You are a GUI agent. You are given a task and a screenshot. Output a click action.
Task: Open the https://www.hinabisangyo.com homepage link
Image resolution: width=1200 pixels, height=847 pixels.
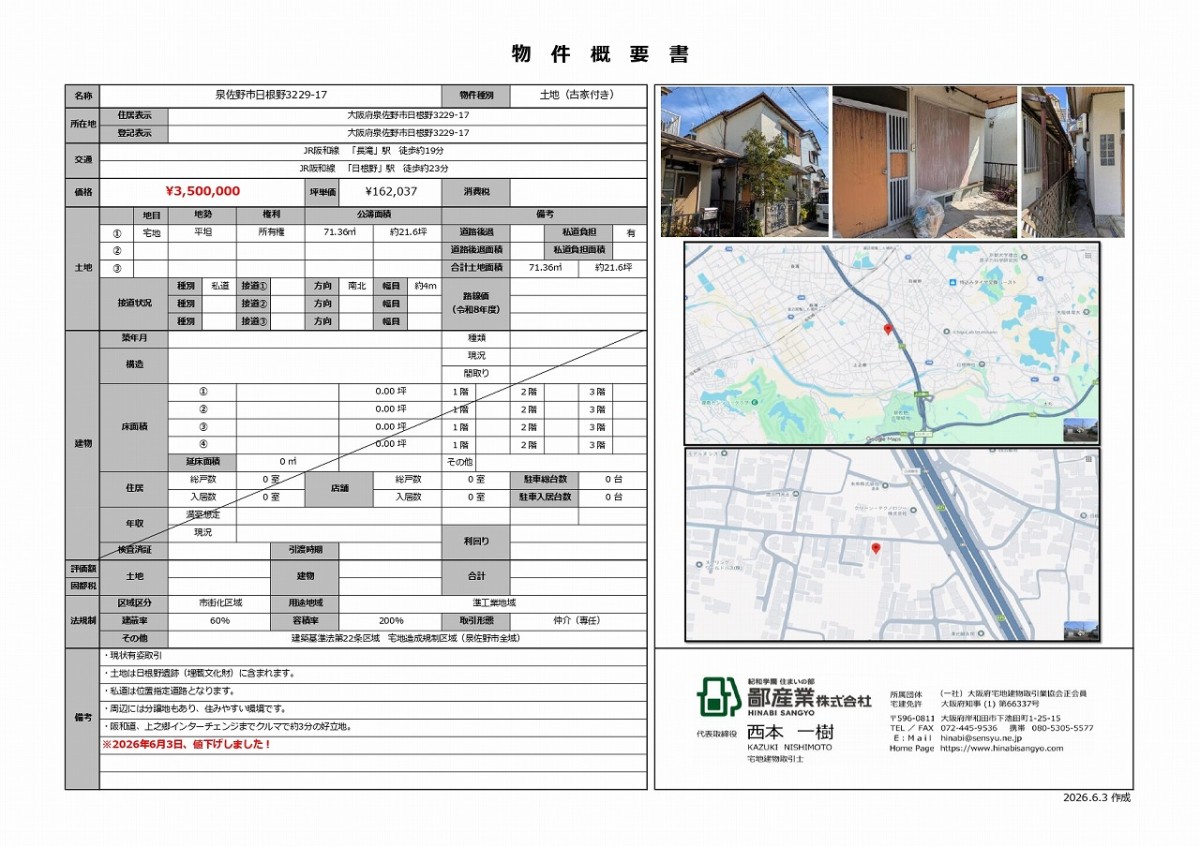1001,748
